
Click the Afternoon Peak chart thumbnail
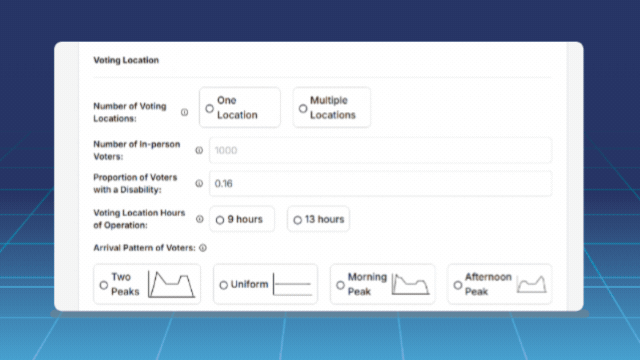pos(531,284)
